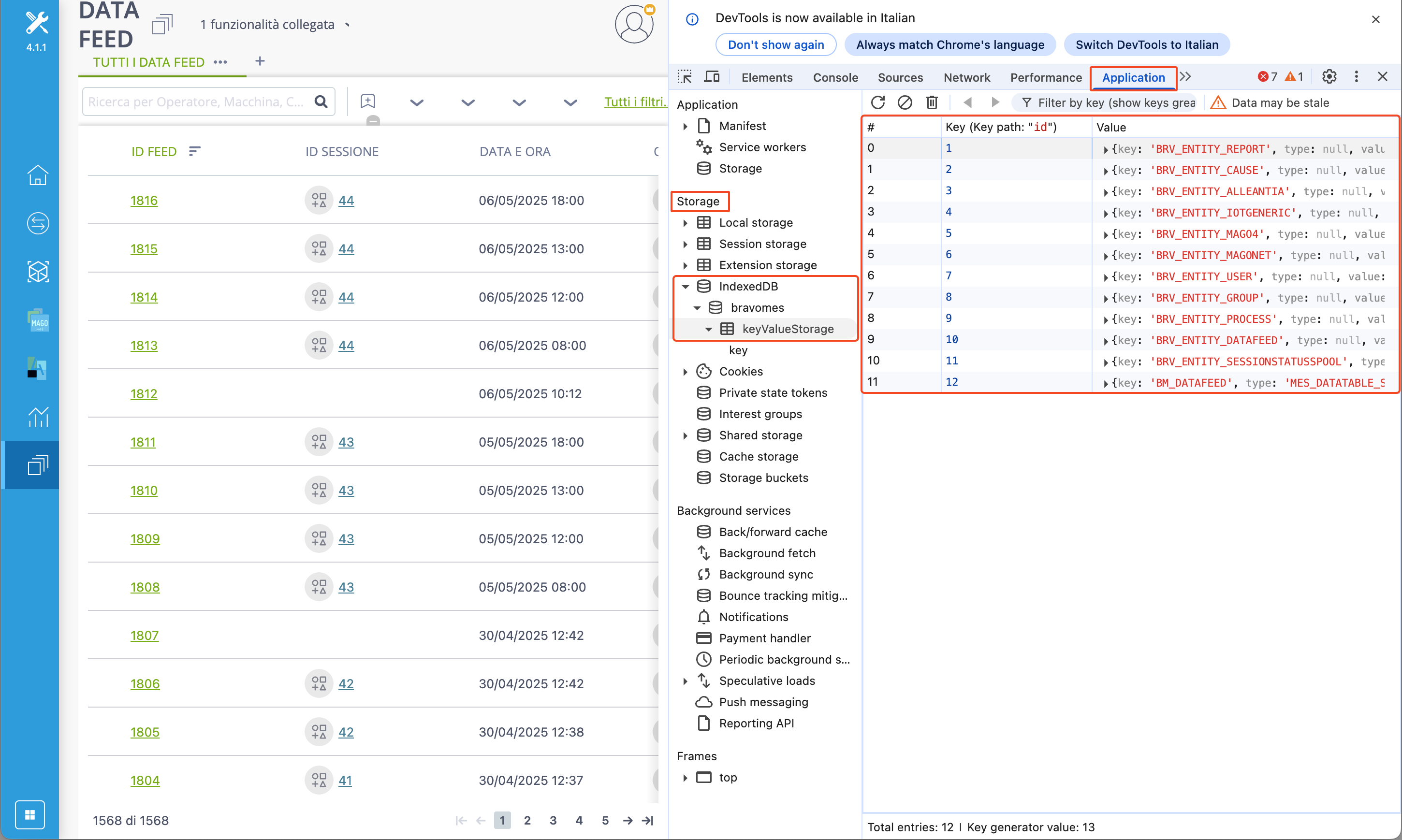Open session link 43 in row 1811

tap(346, 442)
